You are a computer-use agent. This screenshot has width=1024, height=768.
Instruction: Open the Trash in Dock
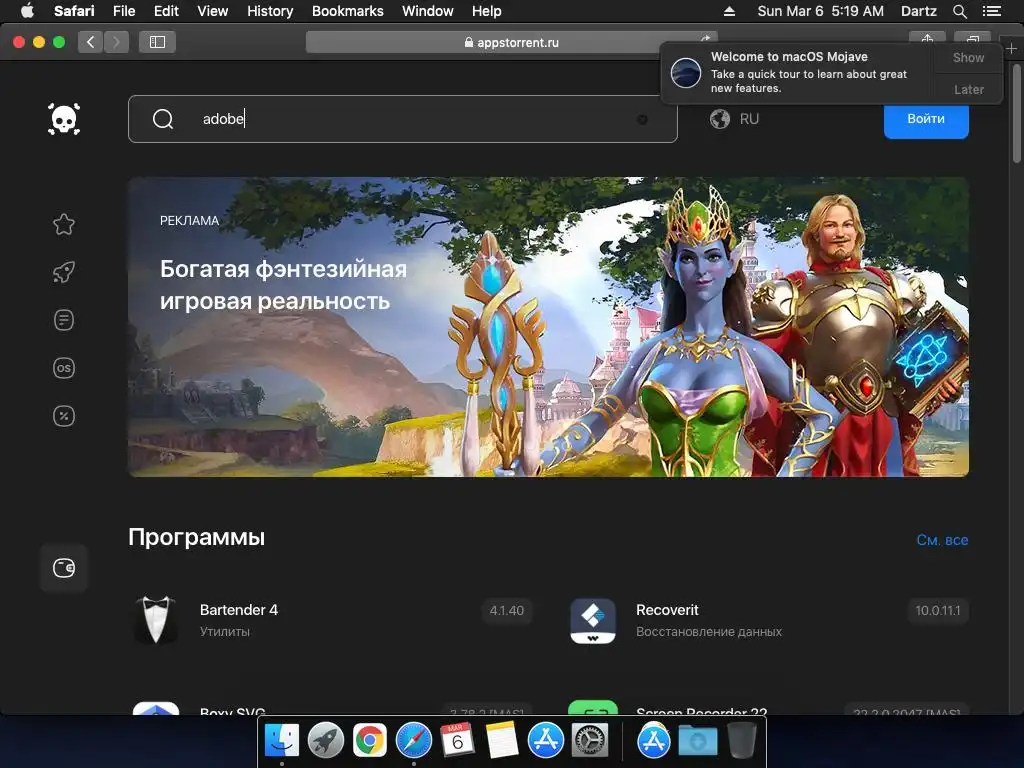pyautogui.click(x=741, y=740)
